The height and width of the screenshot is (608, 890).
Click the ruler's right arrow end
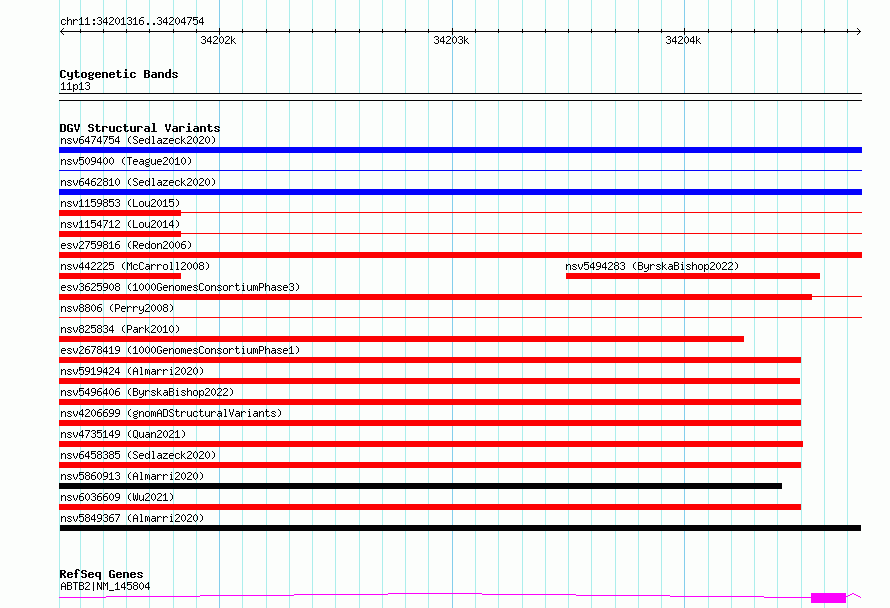pos(858,31)
